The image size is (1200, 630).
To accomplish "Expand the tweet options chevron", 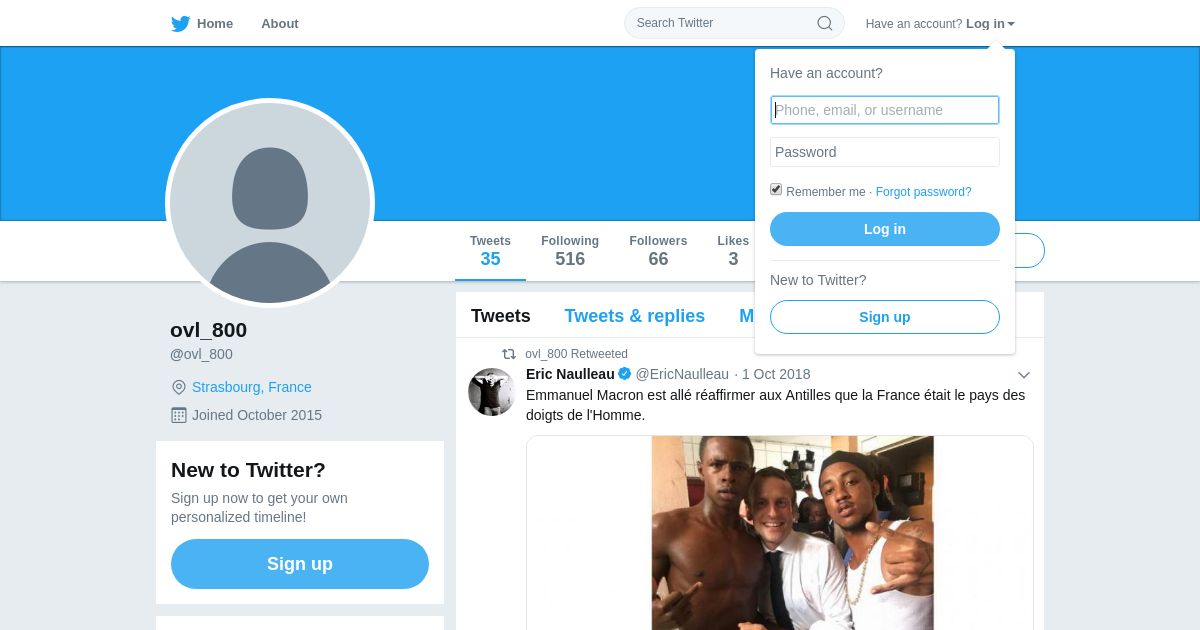I will coord(1023,375).
